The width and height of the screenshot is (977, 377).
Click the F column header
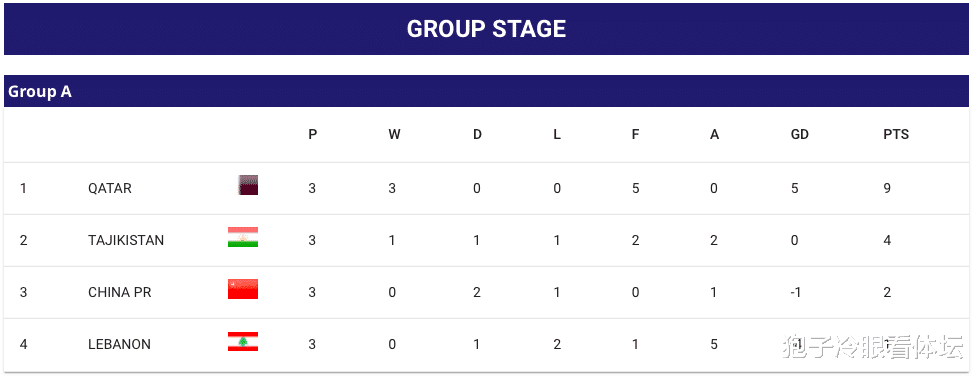tap(636, 134)
